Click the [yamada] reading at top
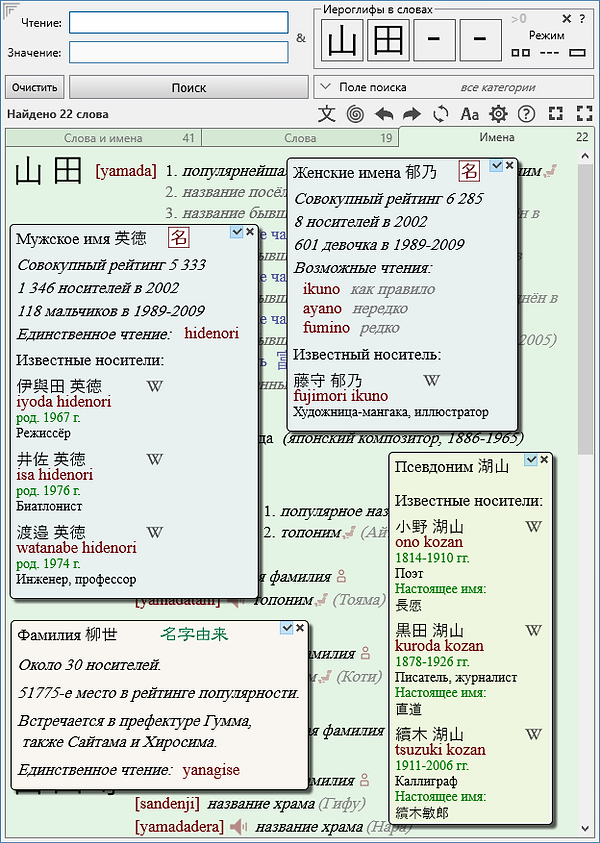Viewport: 600px width, 843px height. 126,172
